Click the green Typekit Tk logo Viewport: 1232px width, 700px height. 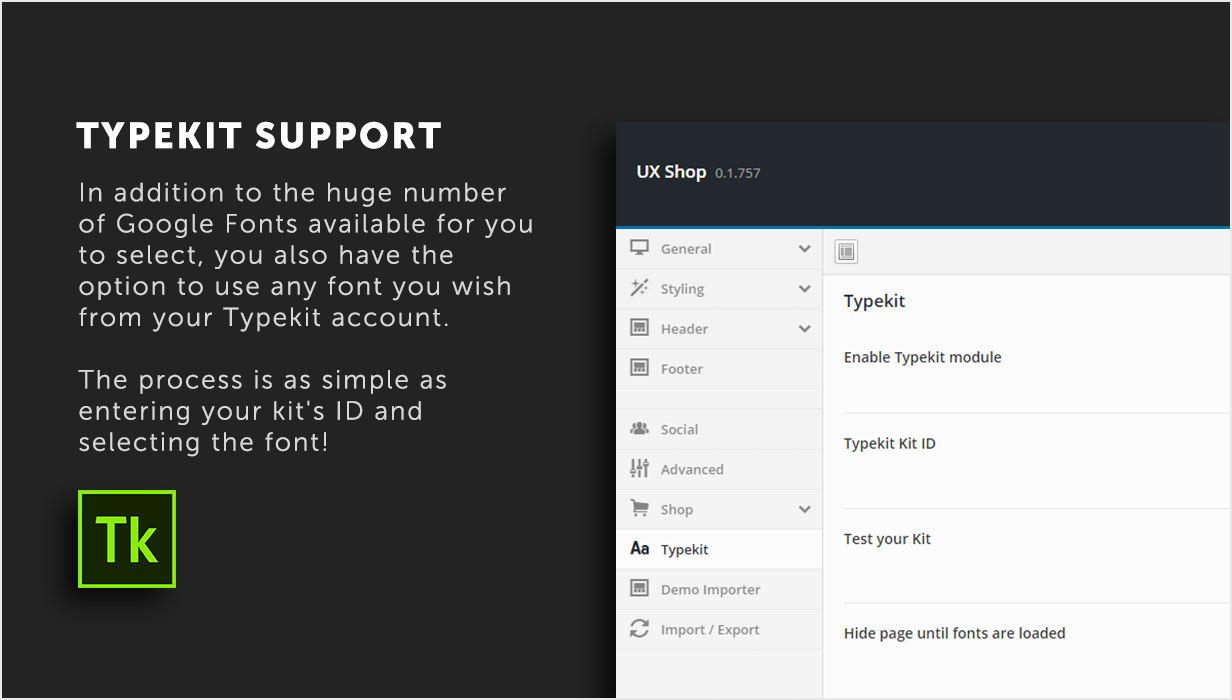tap(127, 539)
